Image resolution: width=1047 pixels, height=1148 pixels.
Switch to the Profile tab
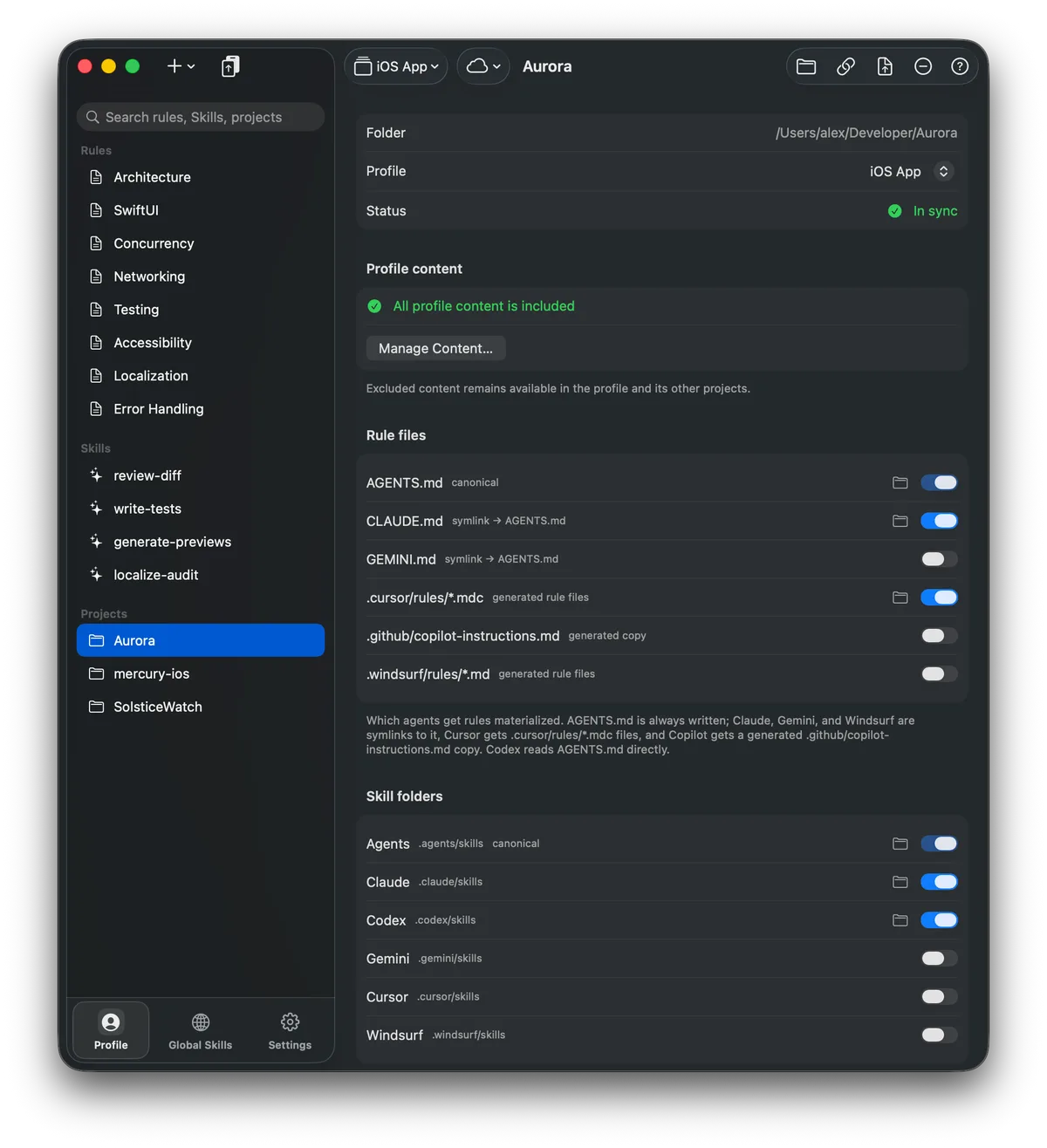pyautogui.click(x=111, y=1031)
